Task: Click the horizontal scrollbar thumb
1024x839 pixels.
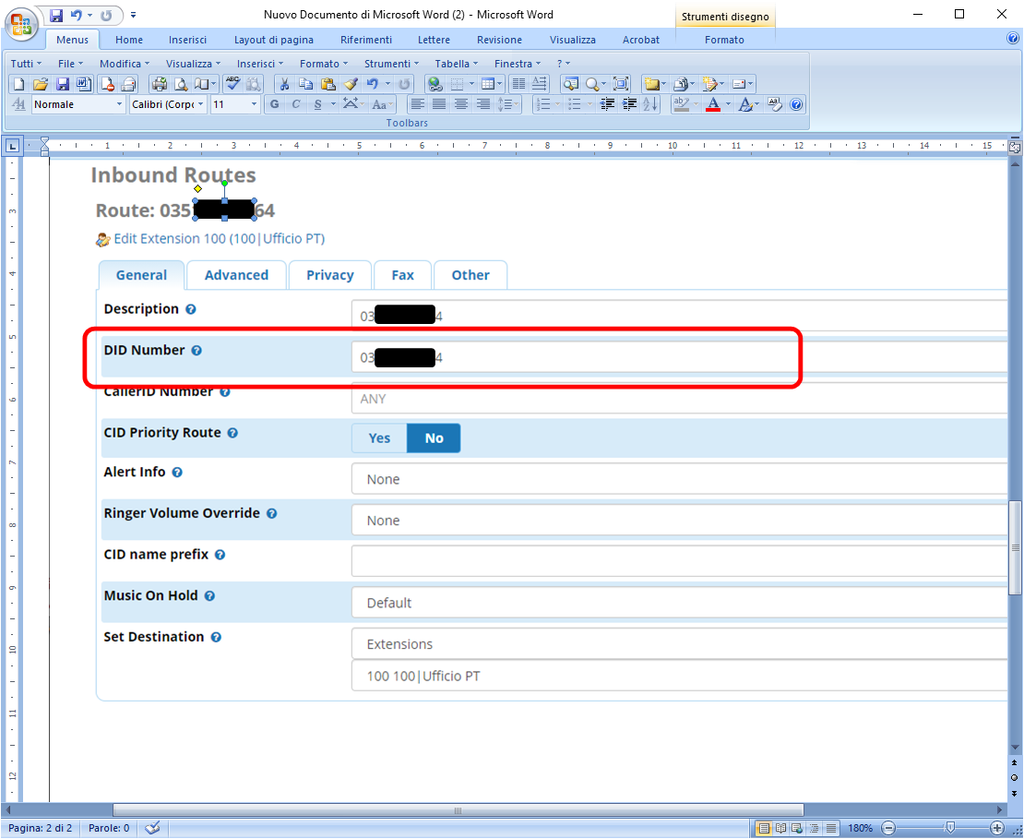Action: [x=458, y=810]
